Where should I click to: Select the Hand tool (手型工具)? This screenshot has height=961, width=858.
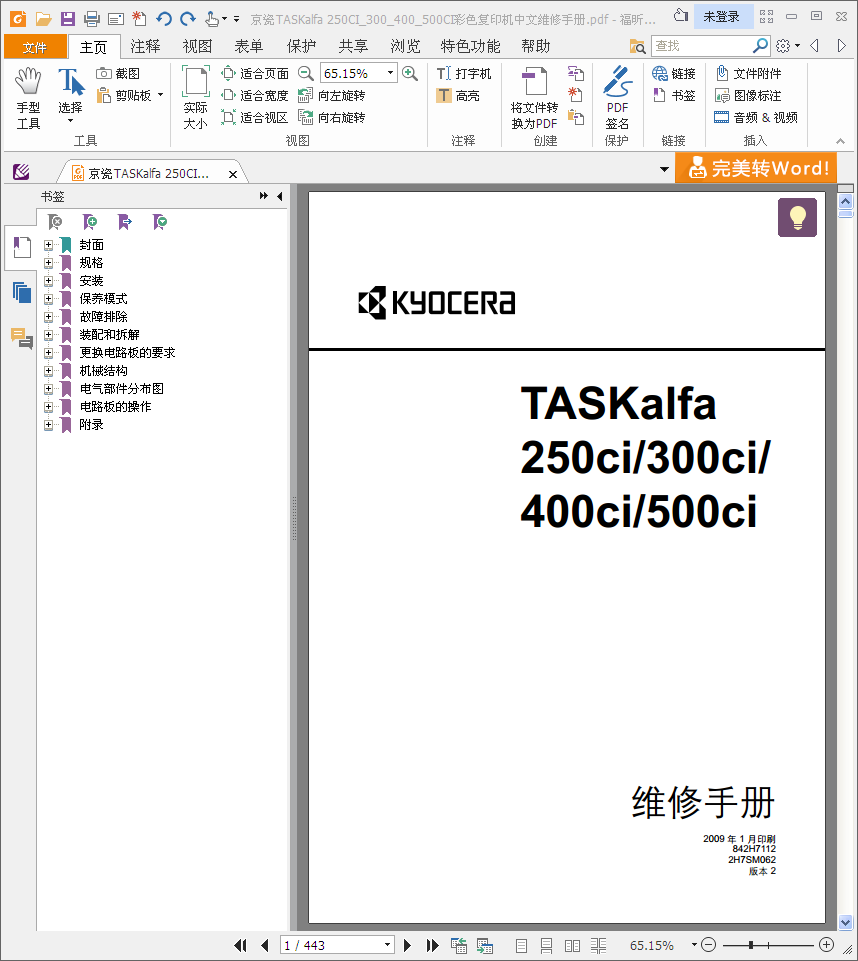28,99
